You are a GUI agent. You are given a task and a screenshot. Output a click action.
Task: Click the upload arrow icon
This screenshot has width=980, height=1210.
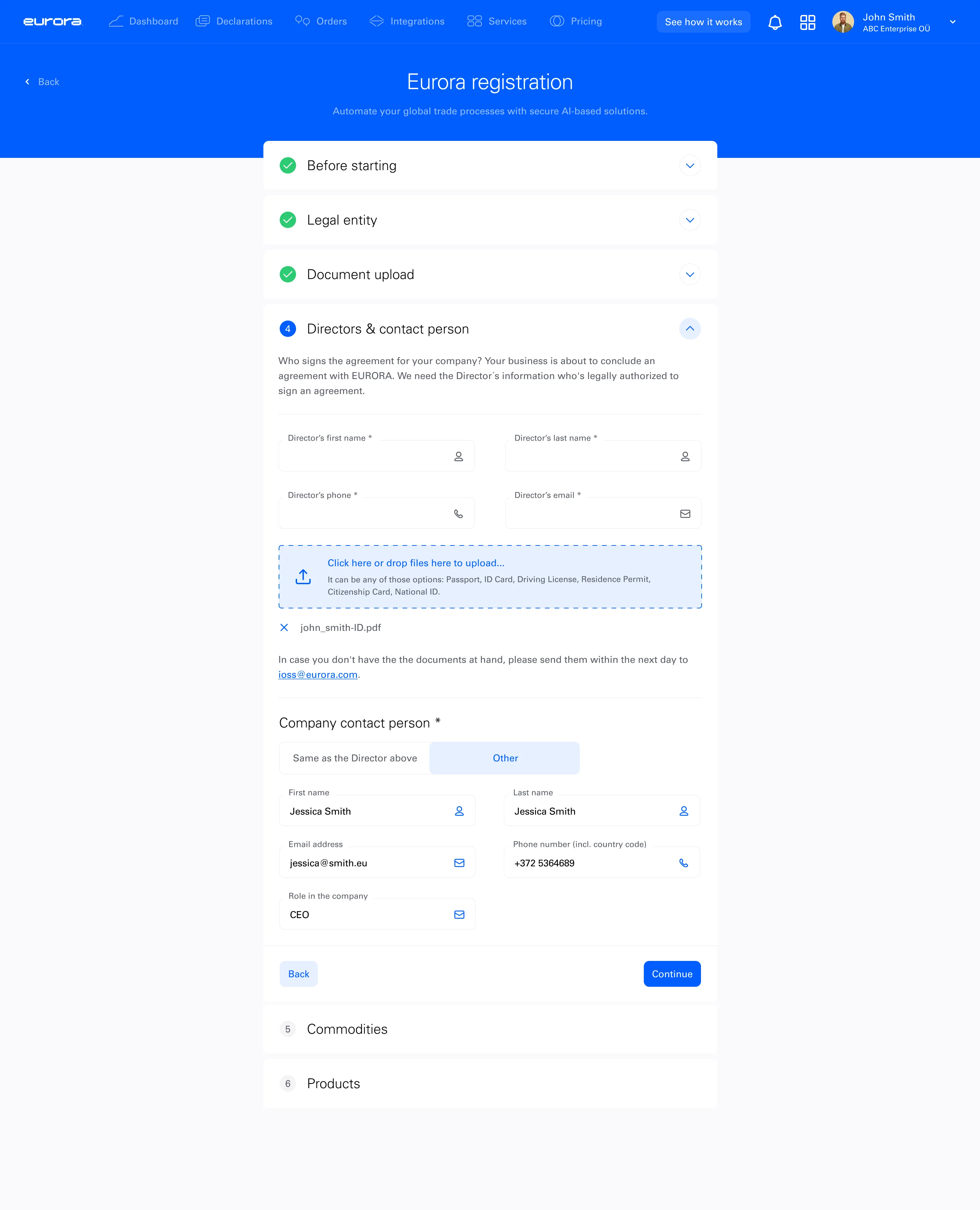click(x=303, y=577)
